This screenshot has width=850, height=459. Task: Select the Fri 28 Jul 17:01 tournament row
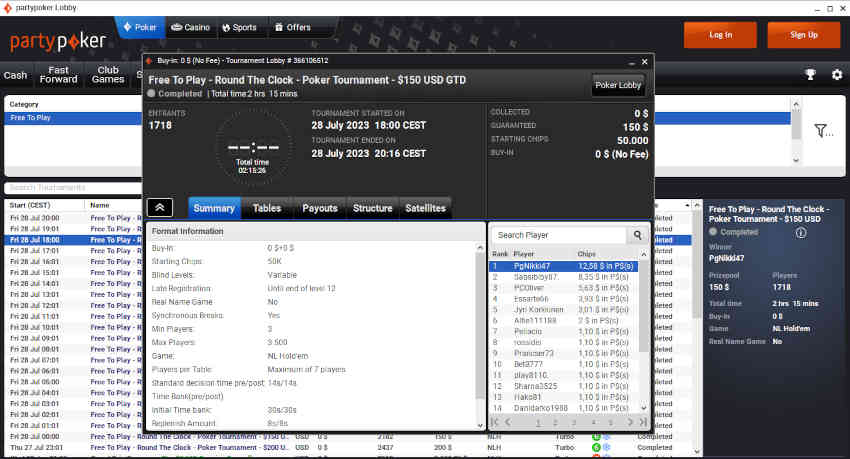[73, 251]
